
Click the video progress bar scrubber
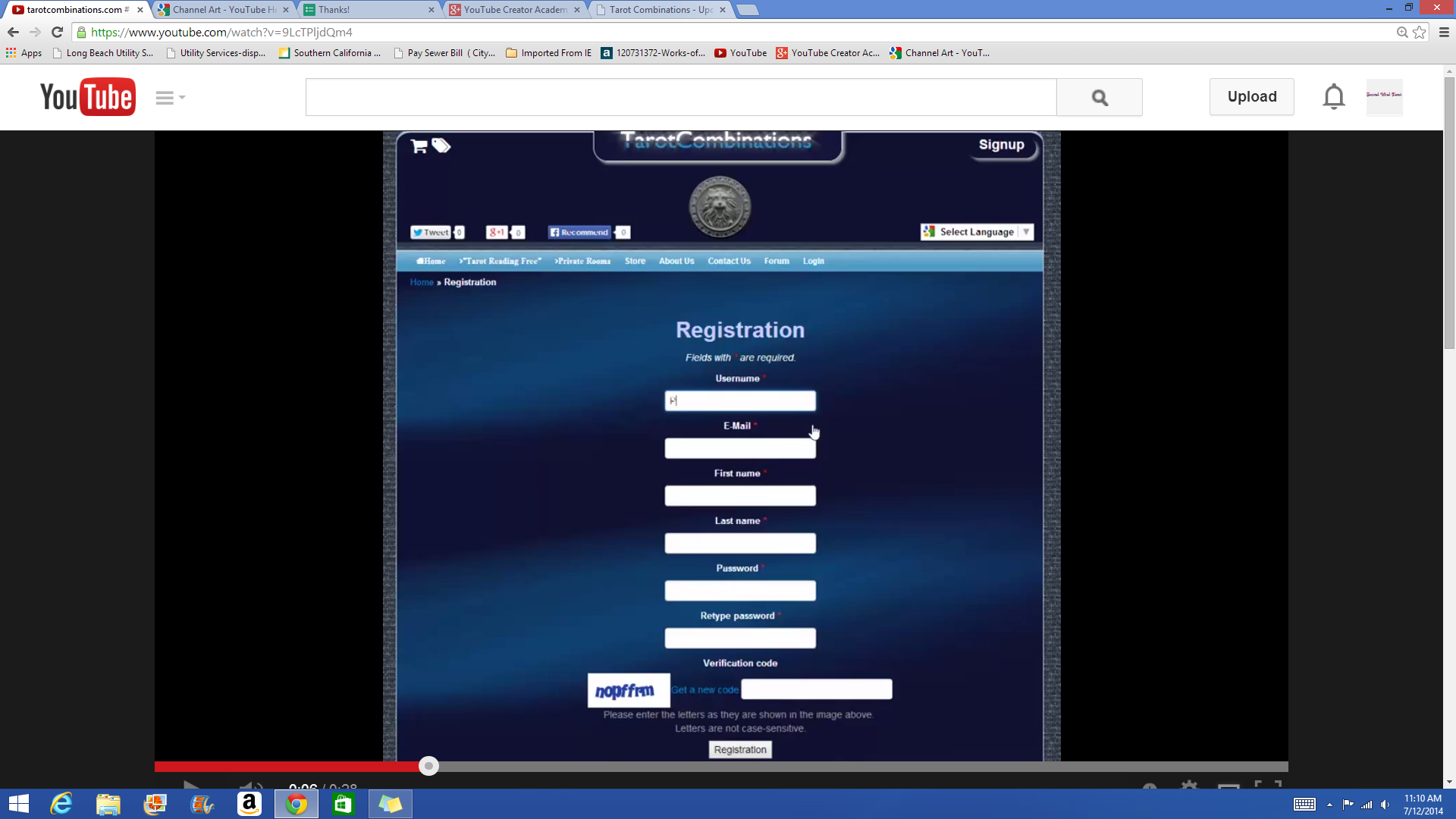tap(428, 766)
